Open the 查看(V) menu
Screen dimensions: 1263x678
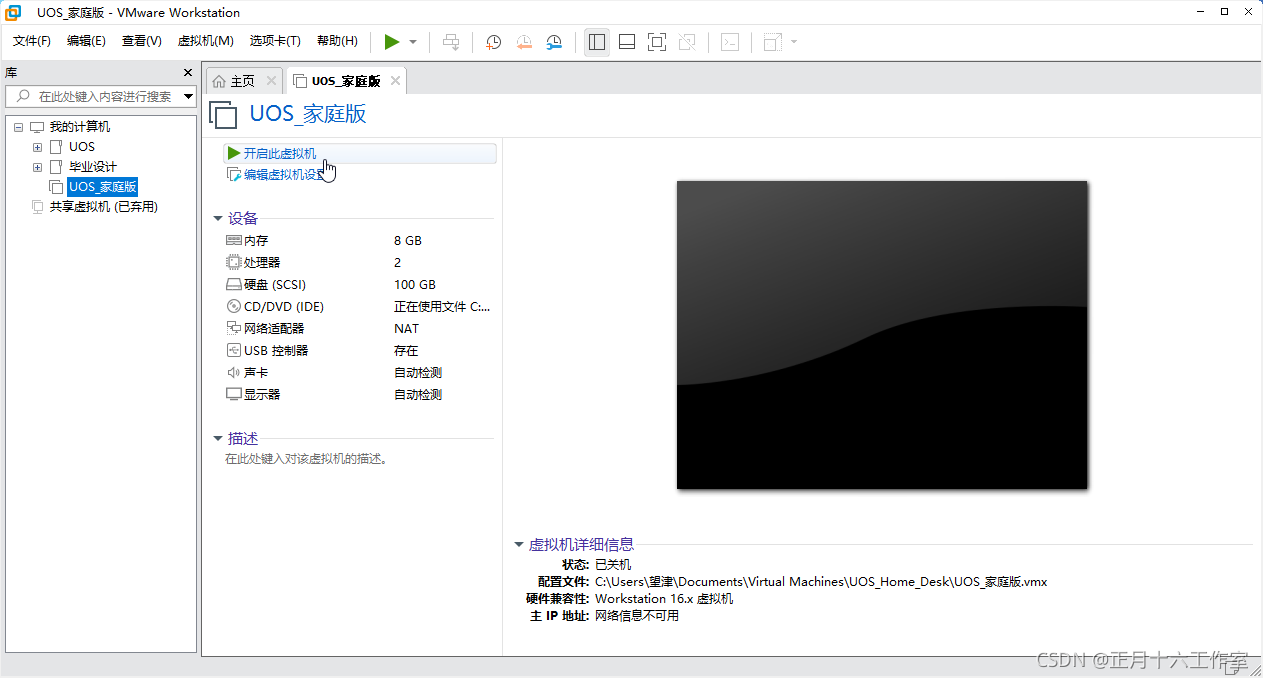click(x=141, y=41)
